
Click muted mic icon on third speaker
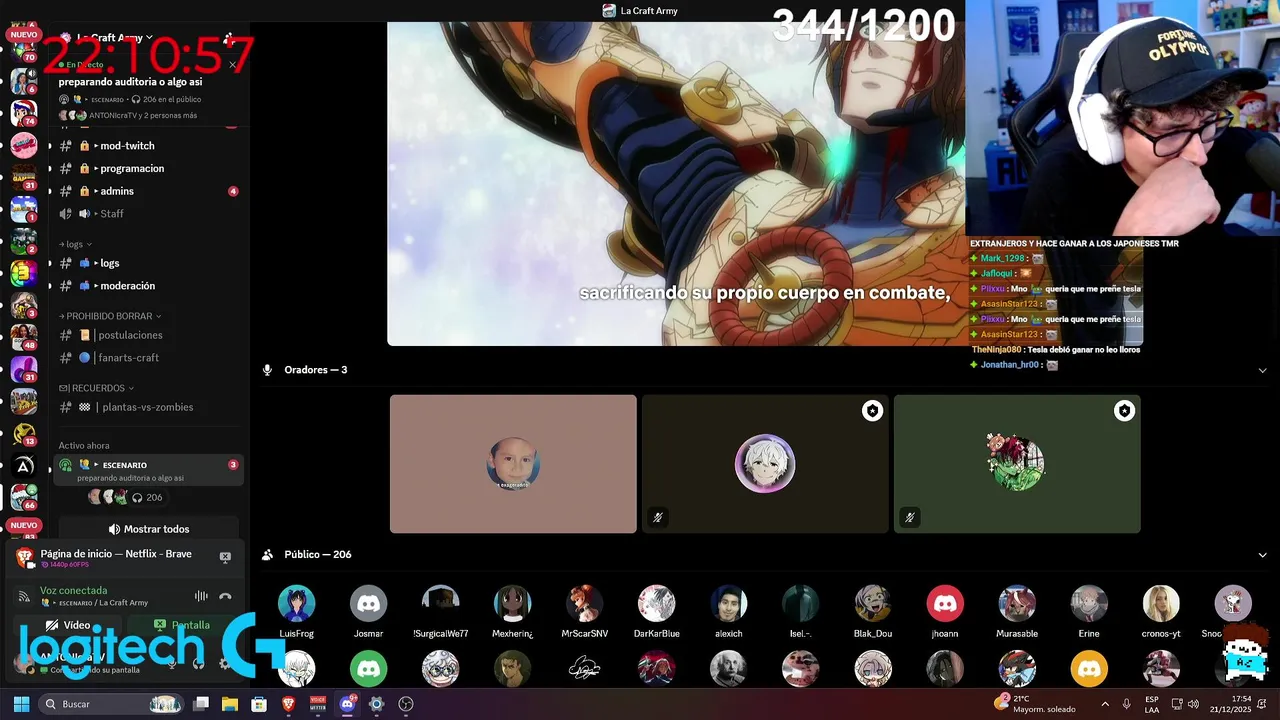pyautogui.click(x=910, y=517)
